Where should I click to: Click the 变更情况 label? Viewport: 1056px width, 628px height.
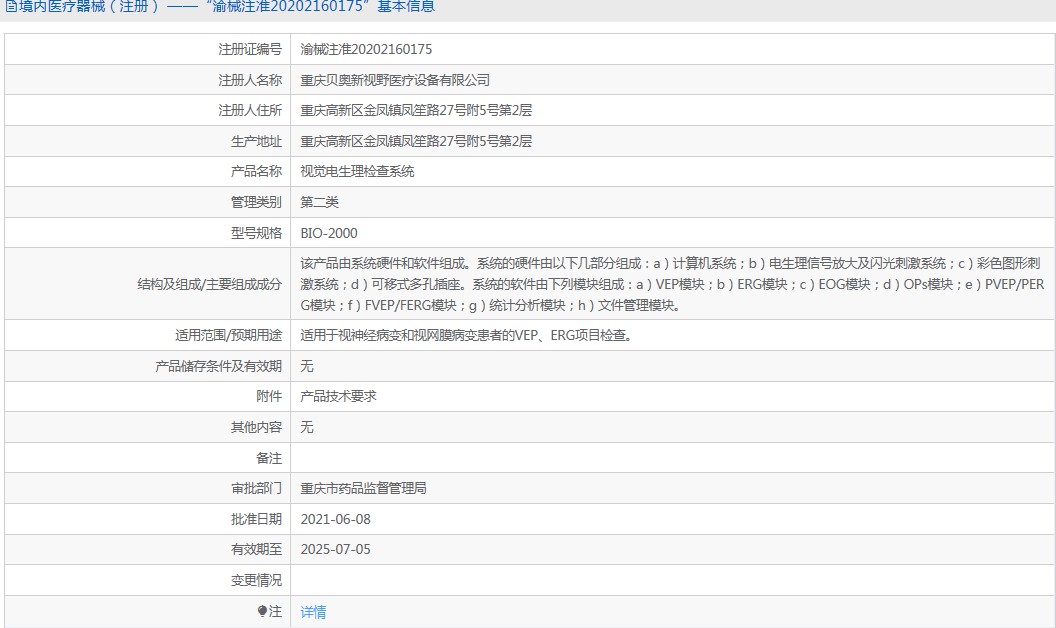pos(257,581)
